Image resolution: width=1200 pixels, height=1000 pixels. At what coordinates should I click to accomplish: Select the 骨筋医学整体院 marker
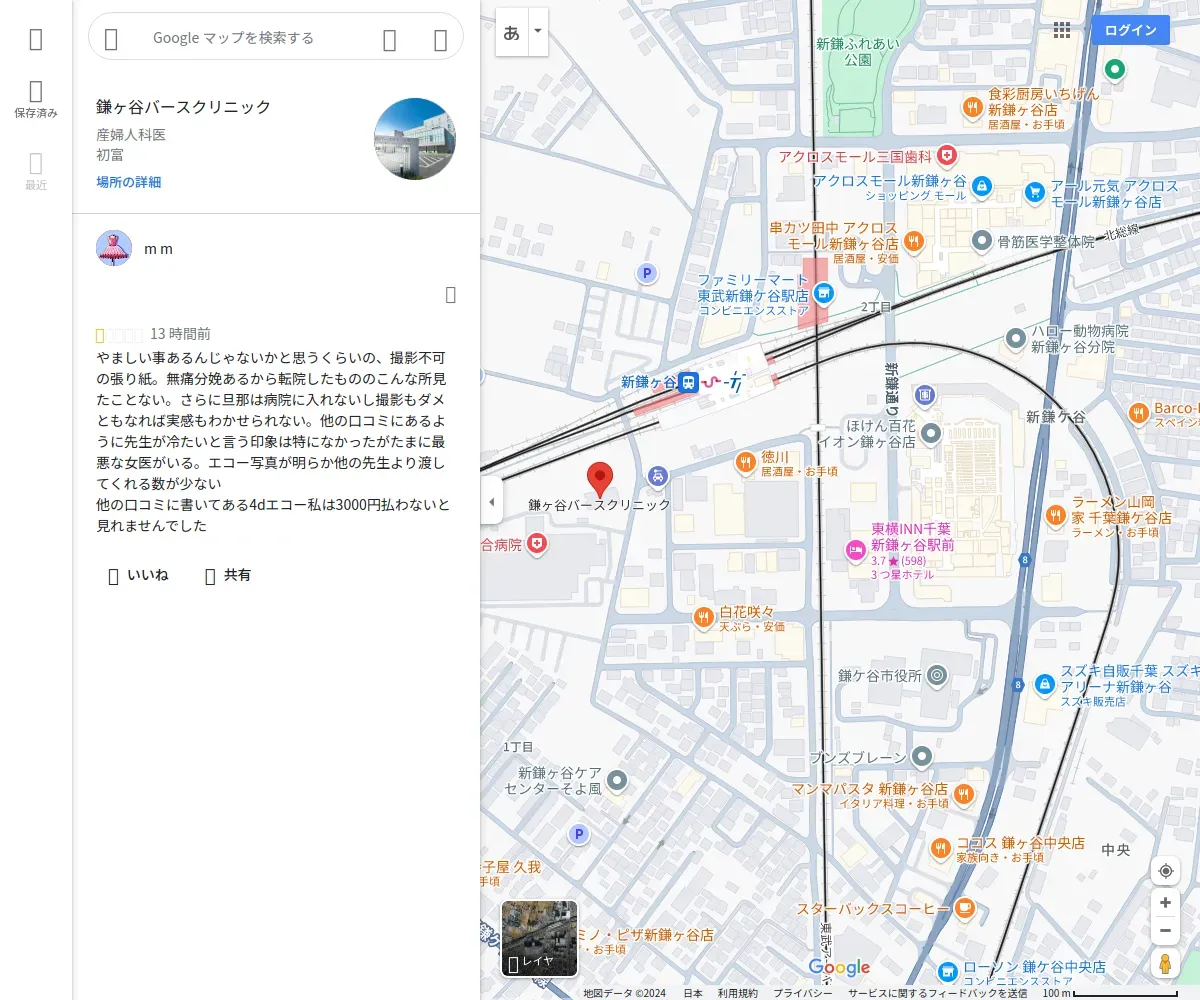pos(982,241)
